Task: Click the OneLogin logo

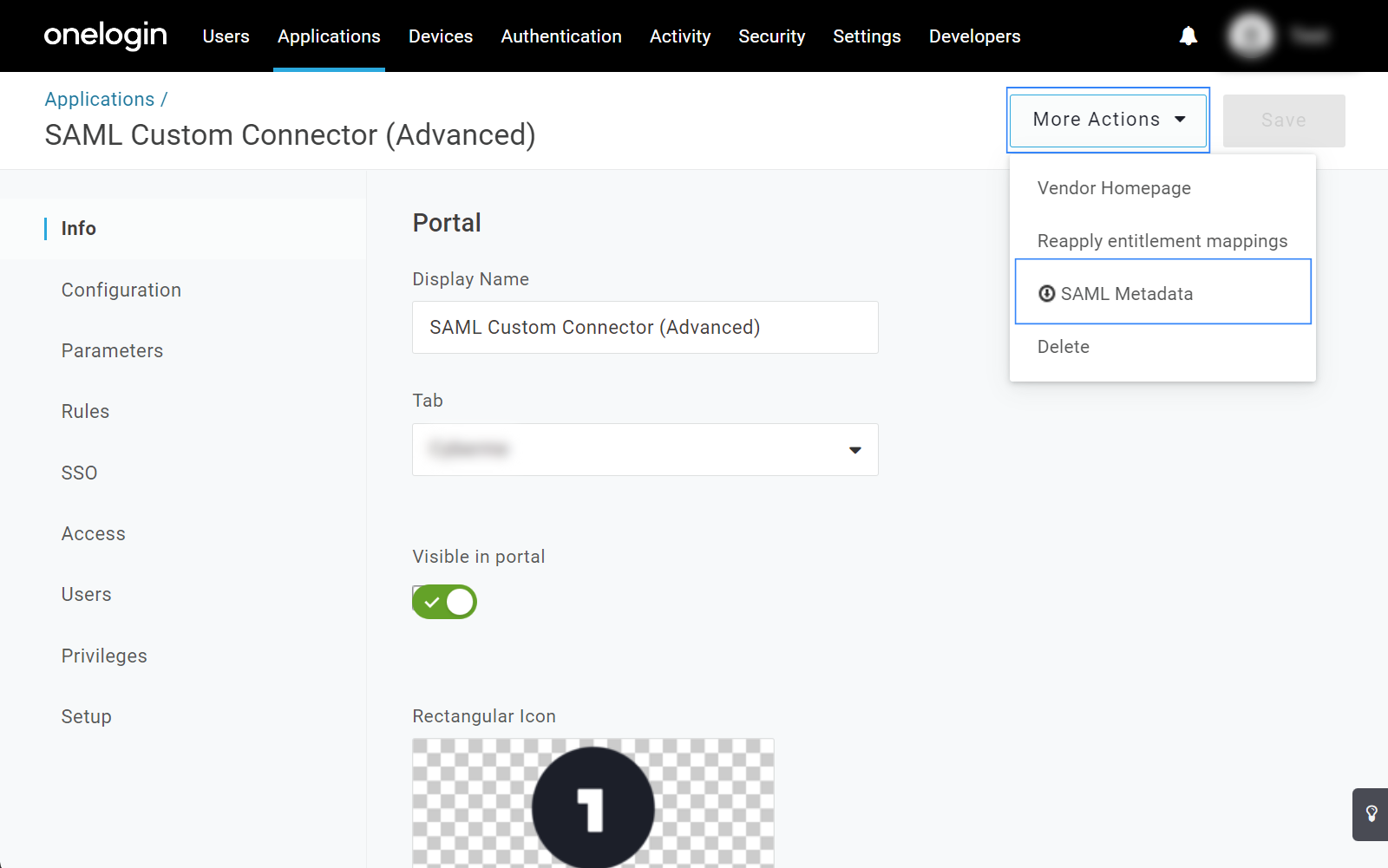Action: click(105, 36)
